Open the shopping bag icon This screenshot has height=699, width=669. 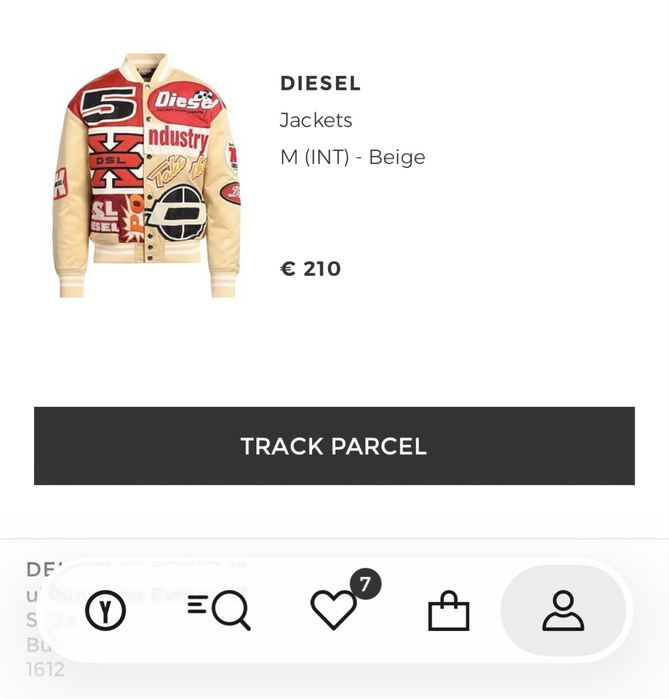(448, 610)
